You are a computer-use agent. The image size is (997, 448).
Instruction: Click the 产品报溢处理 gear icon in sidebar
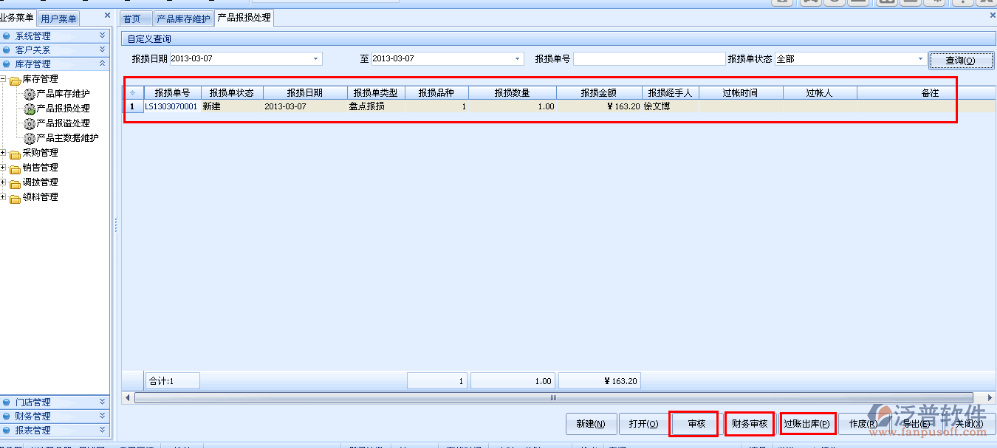29,123
